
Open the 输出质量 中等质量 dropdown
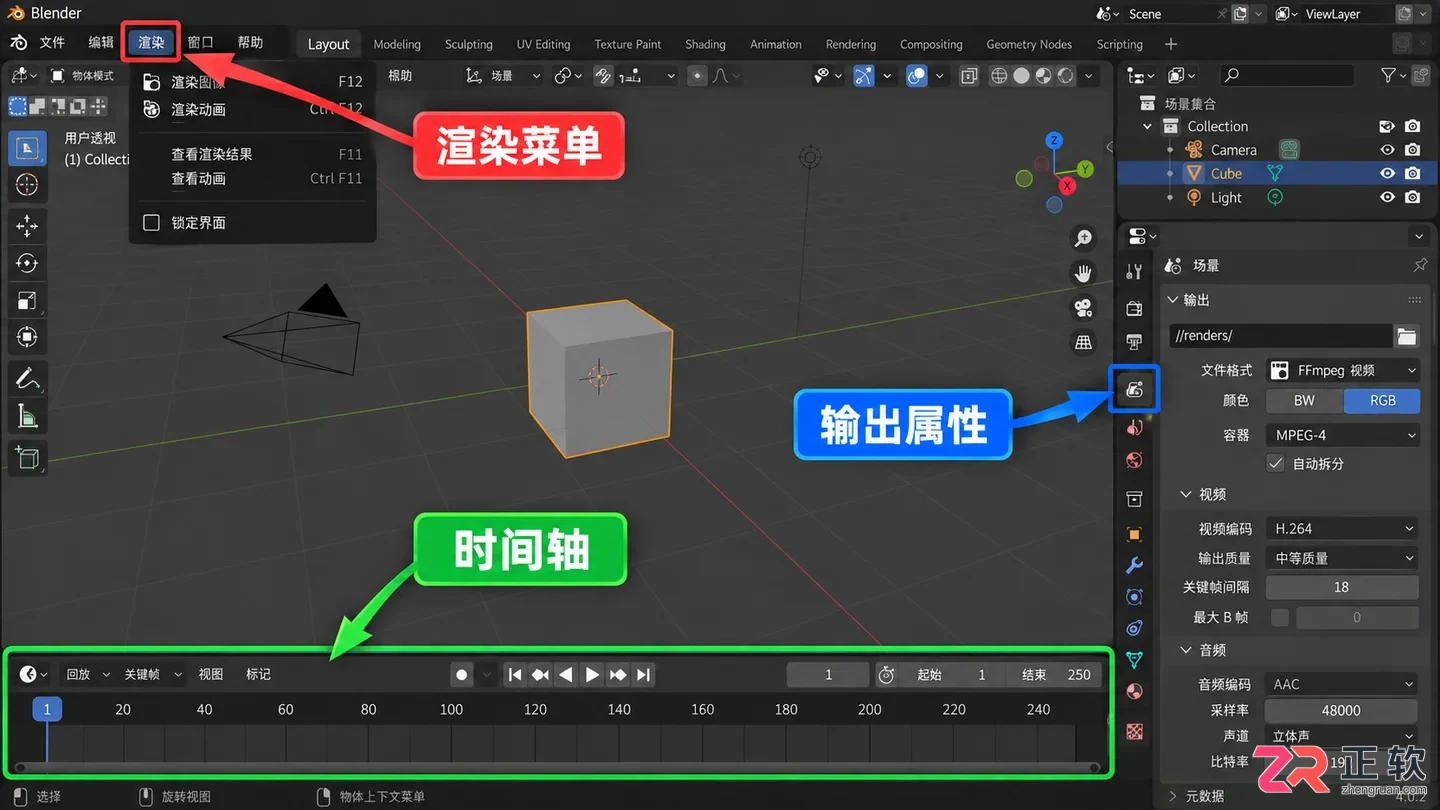1343,558
